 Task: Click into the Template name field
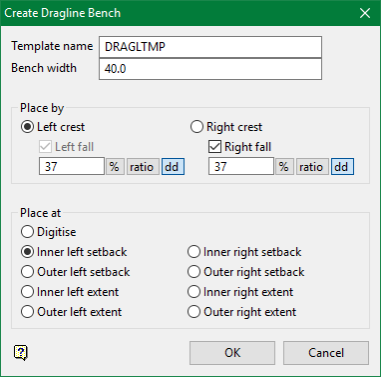click(x=210, y=47)
